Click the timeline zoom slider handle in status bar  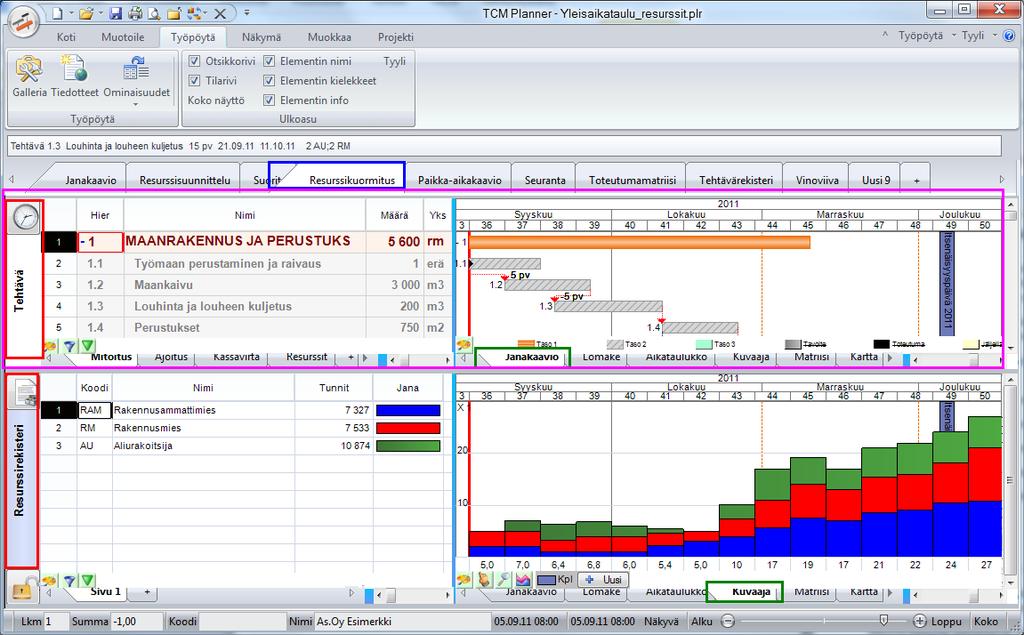point(884,620)
